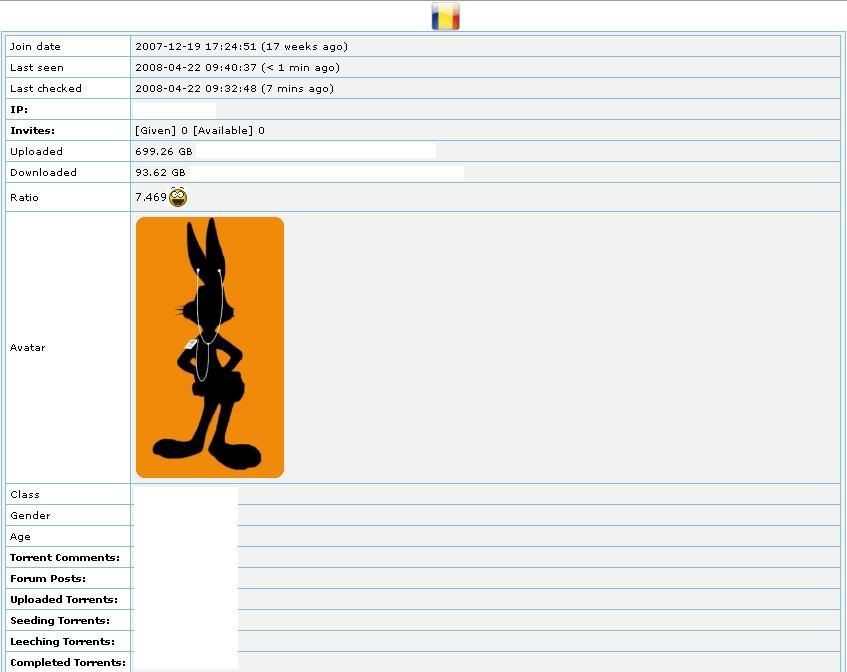Open the Bugs Bunny silhouette avatar image
This screenshot has width=847, height=672.
210,347
